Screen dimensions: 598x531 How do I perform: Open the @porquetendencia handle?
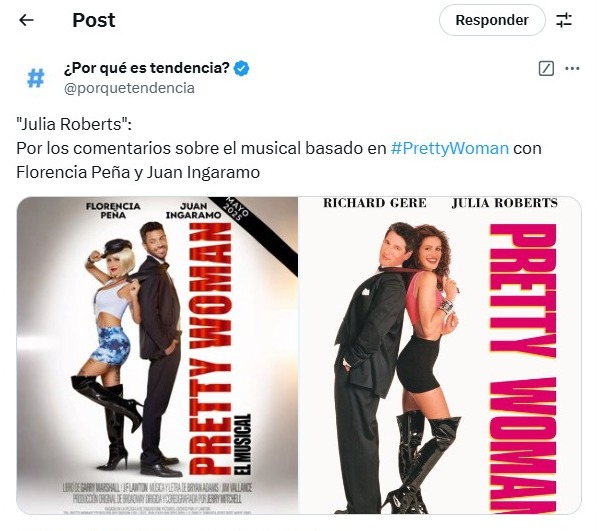point(129,88)
